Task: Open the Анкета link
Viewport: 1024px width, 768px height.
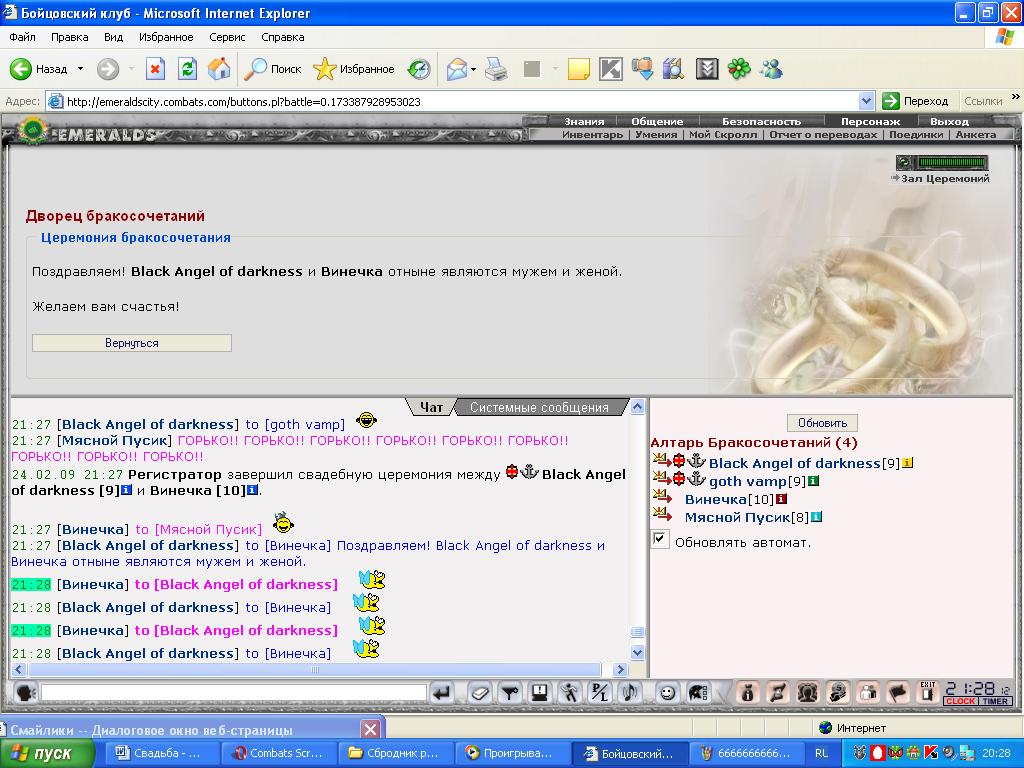Action: (976, 135)
